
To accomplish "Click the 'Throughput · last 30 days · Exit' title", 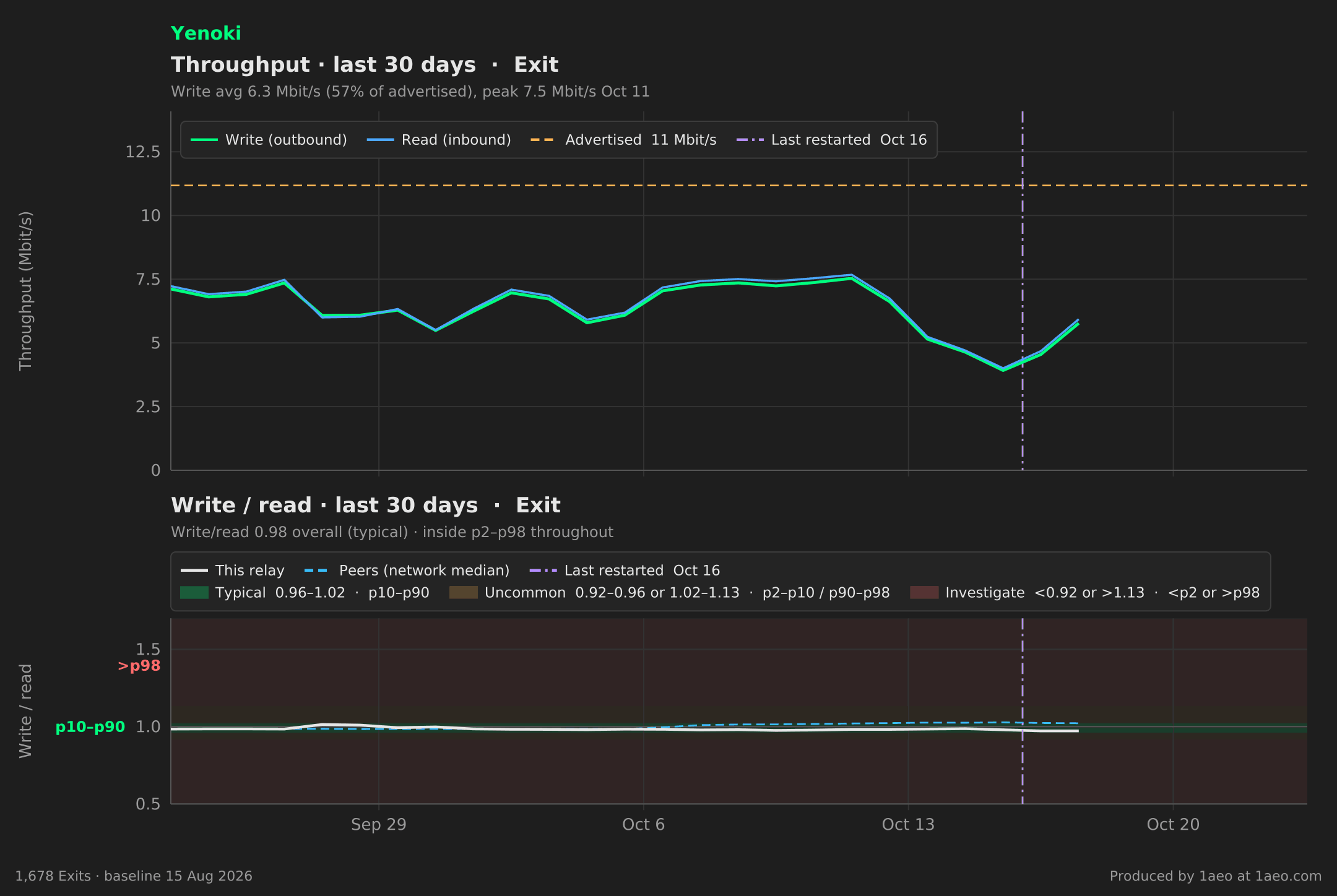I will pos(365,65).
